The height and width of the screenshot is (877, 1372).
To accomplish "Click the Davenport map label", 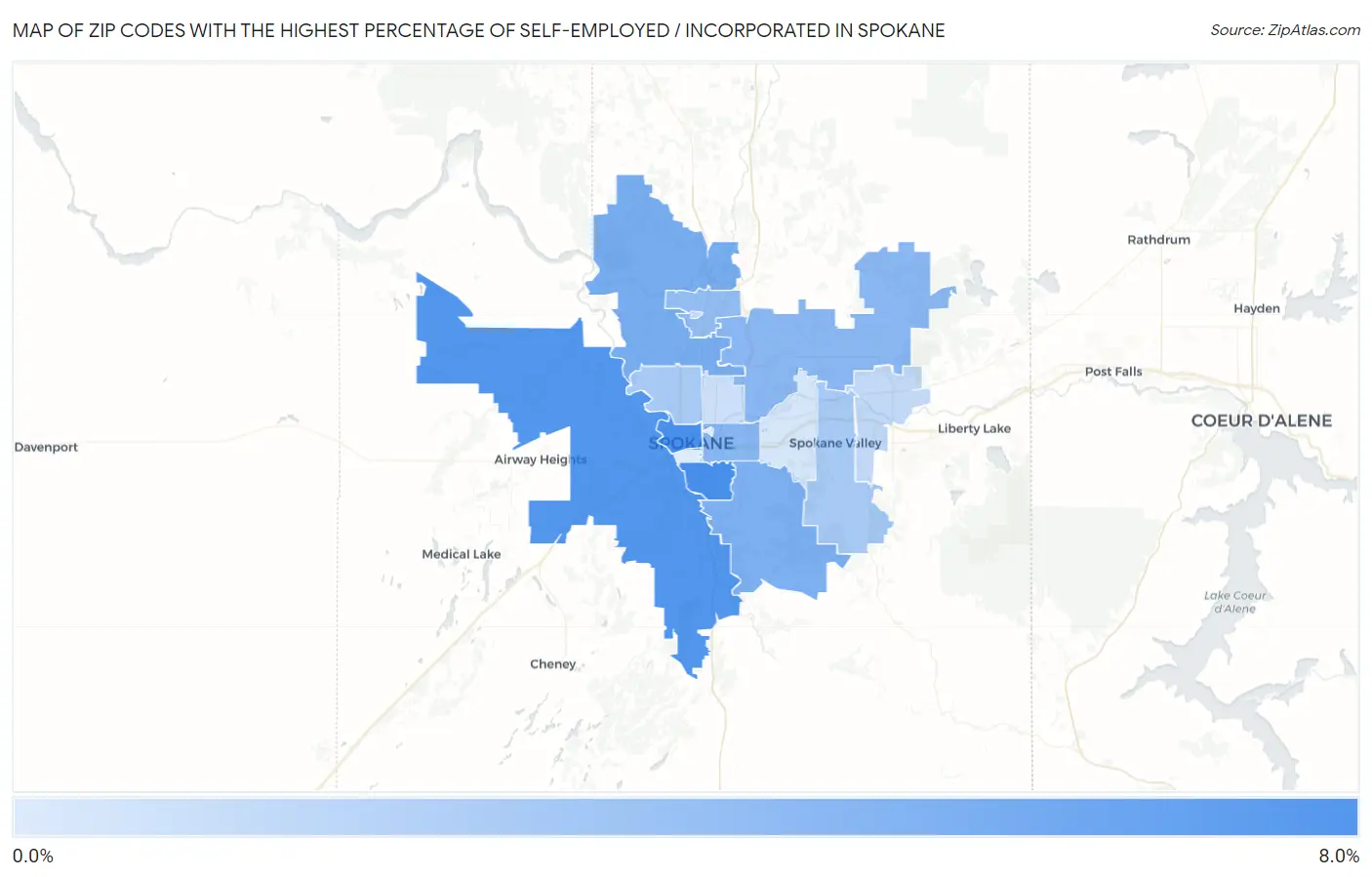I will pos(46,447).
